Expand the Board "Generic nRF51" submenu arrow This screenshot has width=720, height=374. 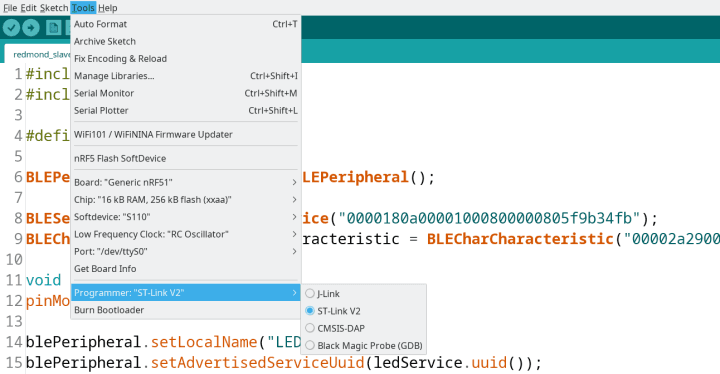(x=294, y=182)
